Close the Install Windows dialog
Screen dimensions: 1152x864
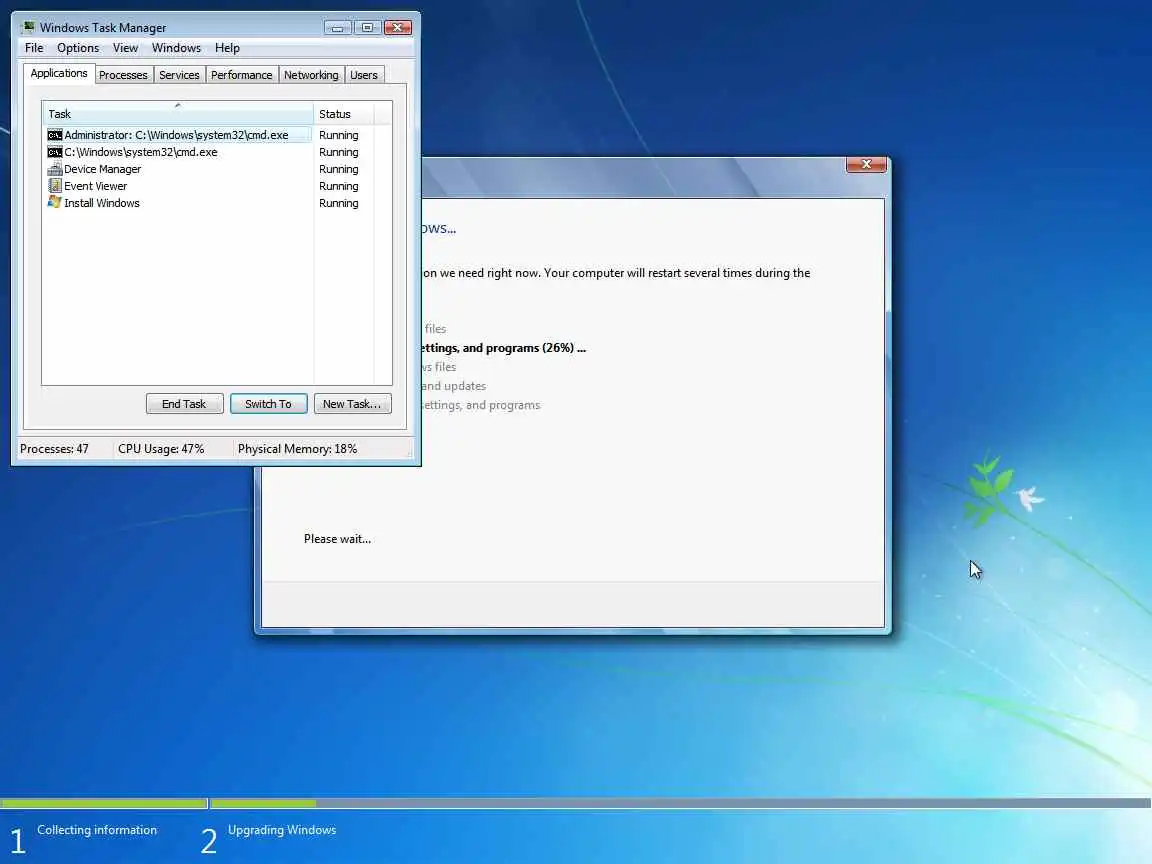[866, 164]
